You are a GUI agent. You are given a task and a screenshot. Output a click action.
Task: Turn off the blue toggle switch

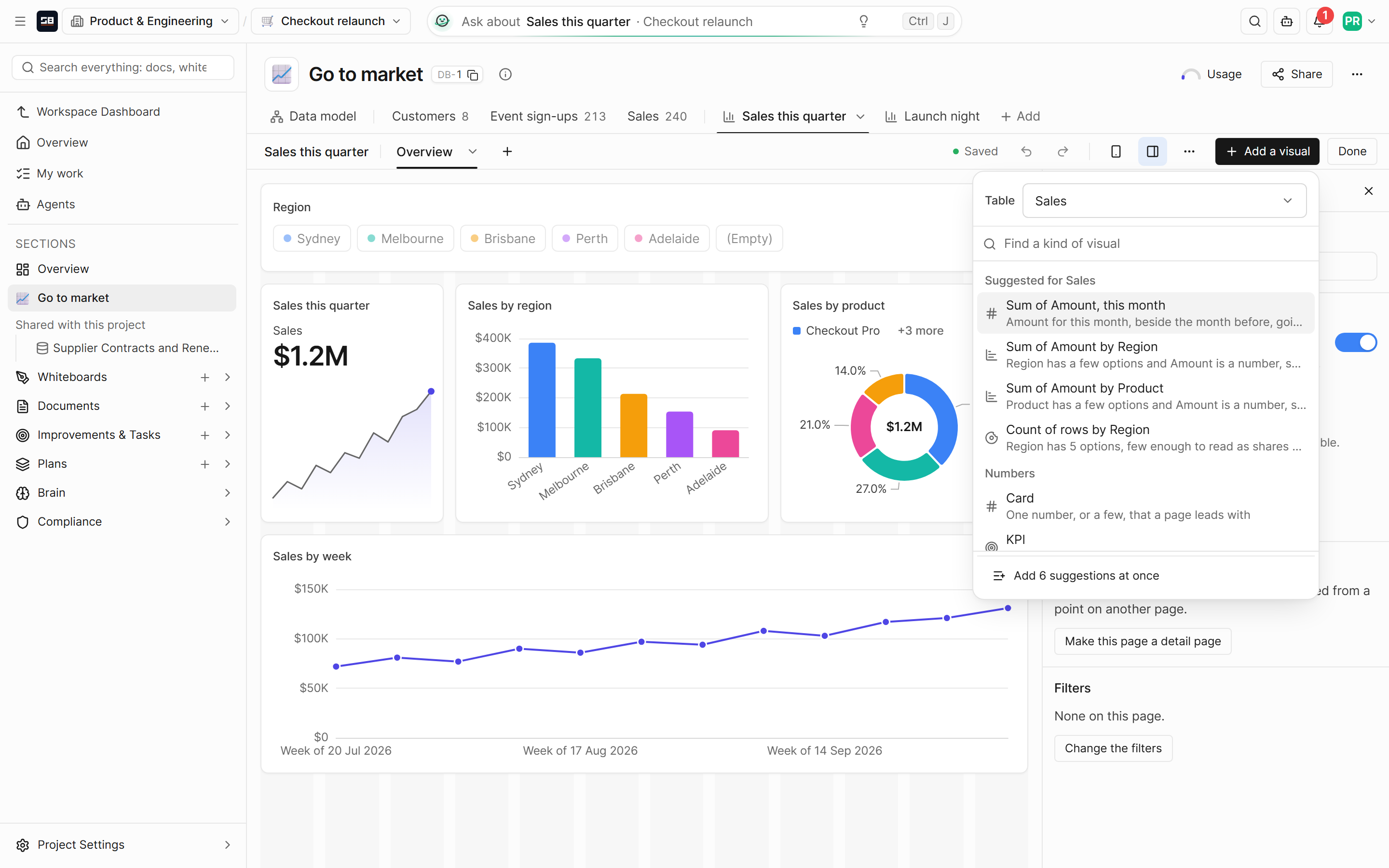click(x=1355, y=342)
